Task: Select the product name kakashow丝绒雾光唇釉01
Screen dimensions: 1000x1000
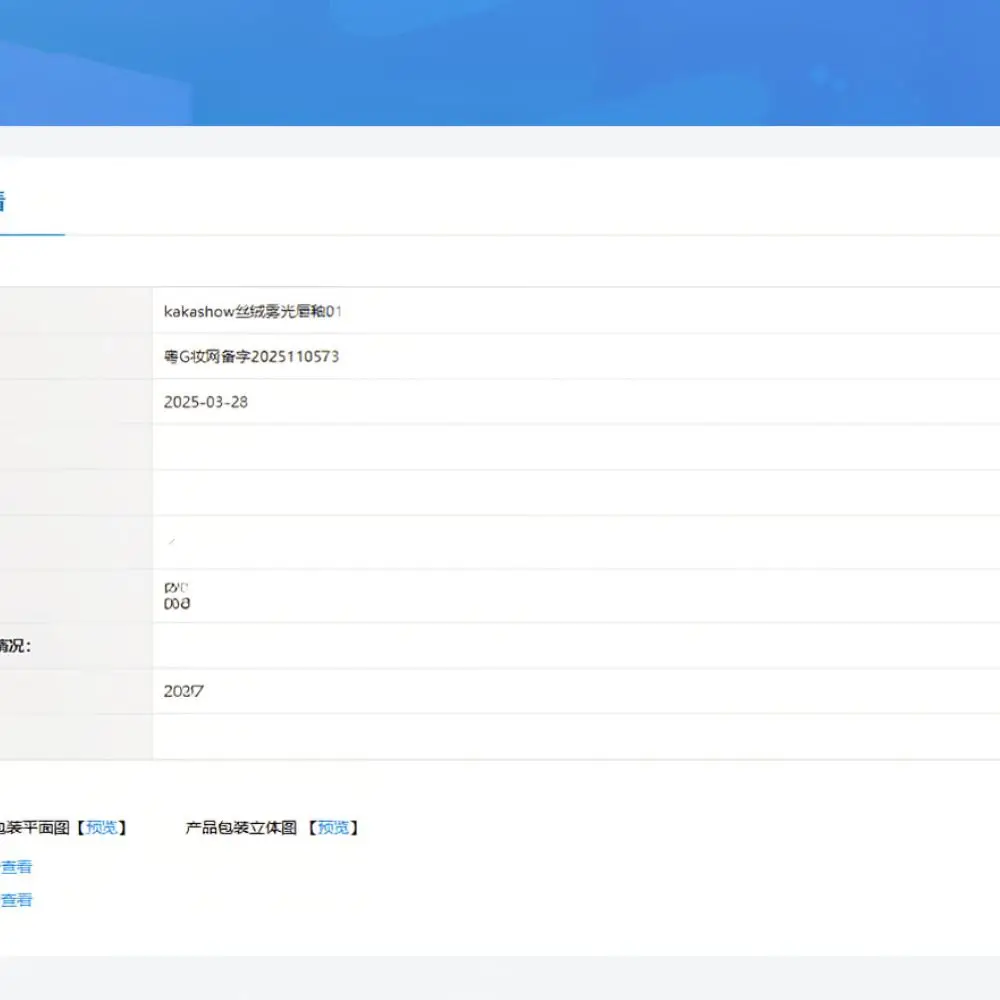Action: point(253,311)
